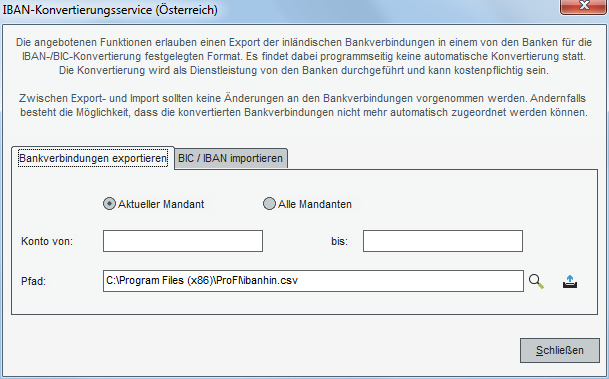Click the Schließen button
The width and height of the screenshot is (609, 379).
click(560, 350)
